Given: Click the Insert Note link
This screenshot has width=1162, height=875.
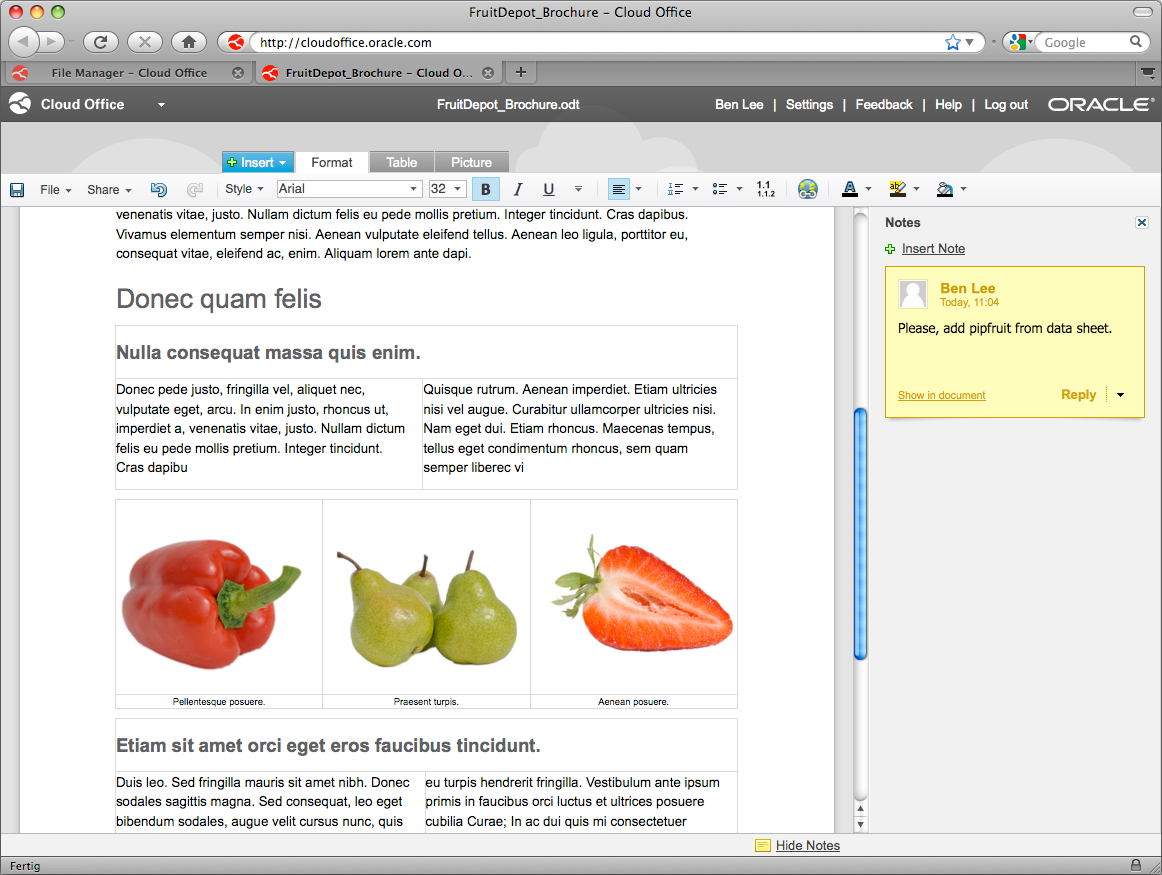Looking at the screenshot, I should [933, 249].
